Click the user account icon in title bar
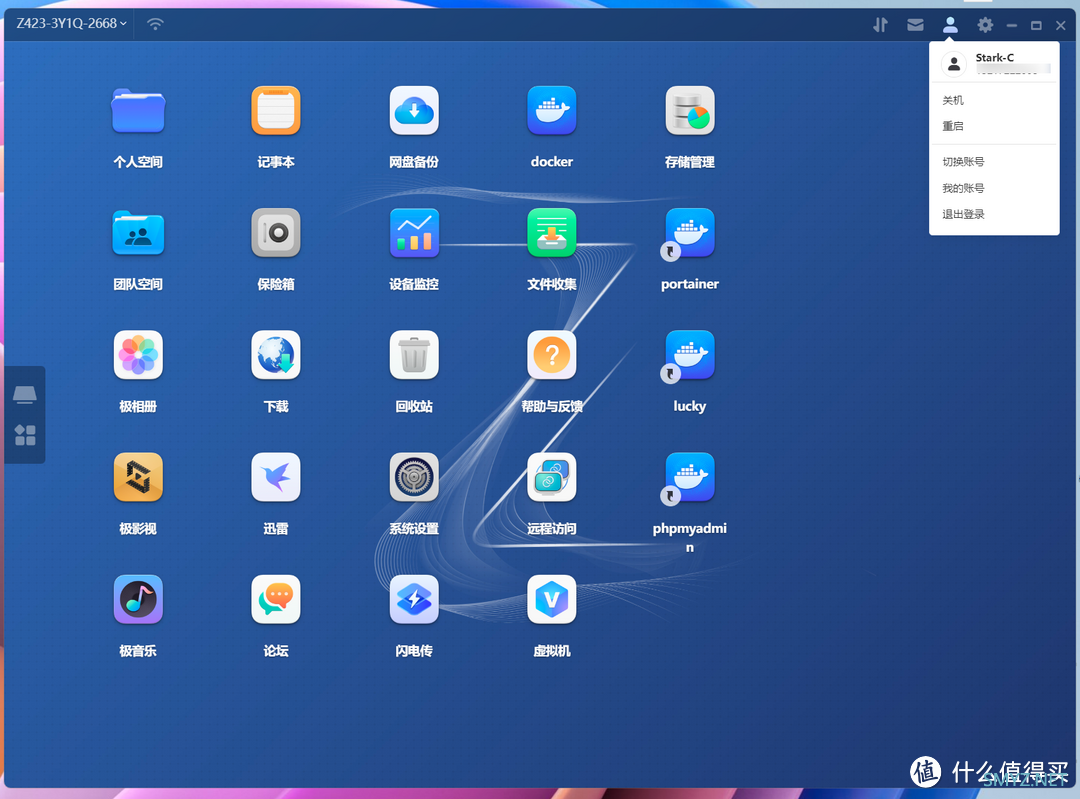The height and width of the screenshot is (799, 1080). click(x=950, y=25)
